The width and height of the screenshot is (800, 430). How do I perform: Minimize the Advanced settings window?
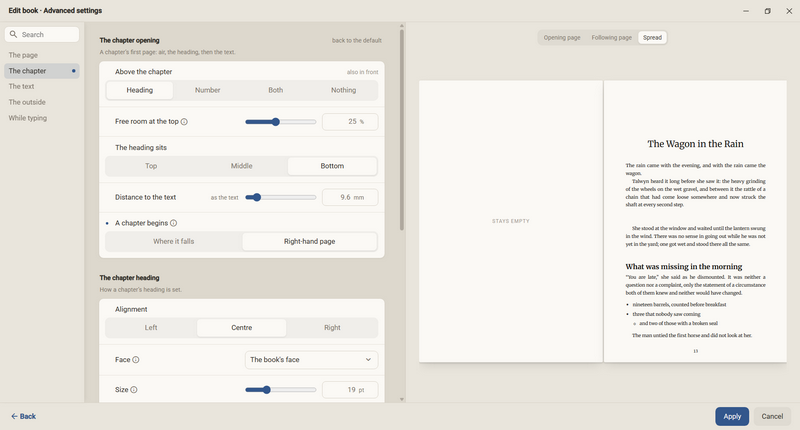tap(746, 11)
